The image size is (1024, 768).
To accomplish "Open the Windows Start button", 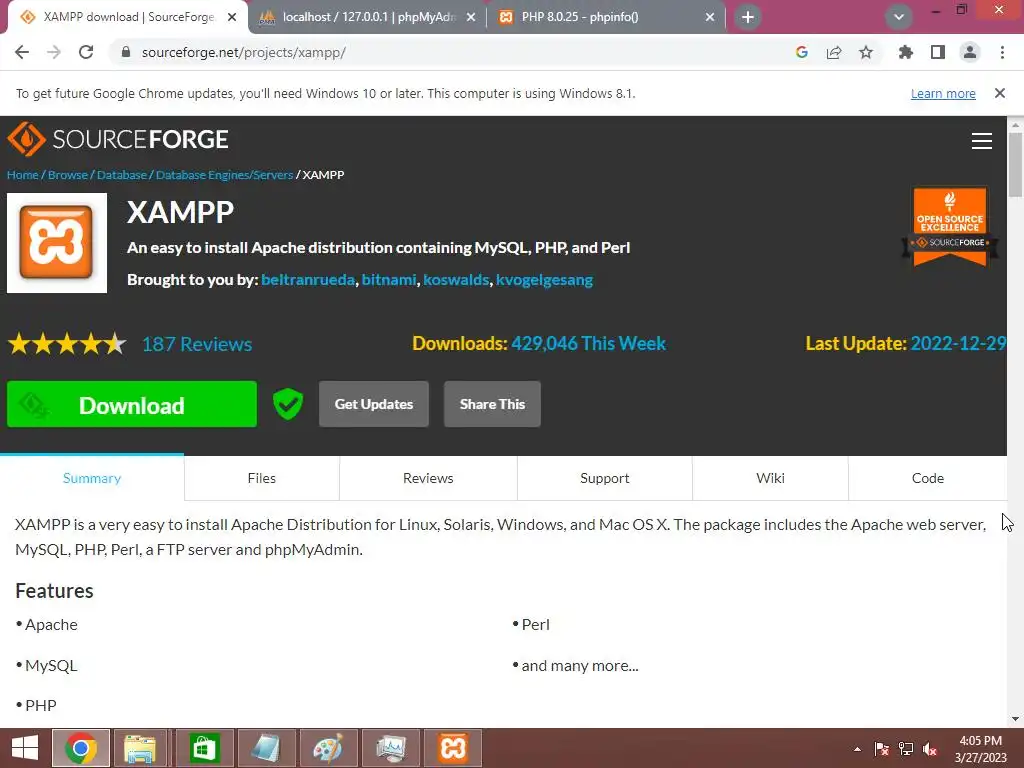I will 25,748.
